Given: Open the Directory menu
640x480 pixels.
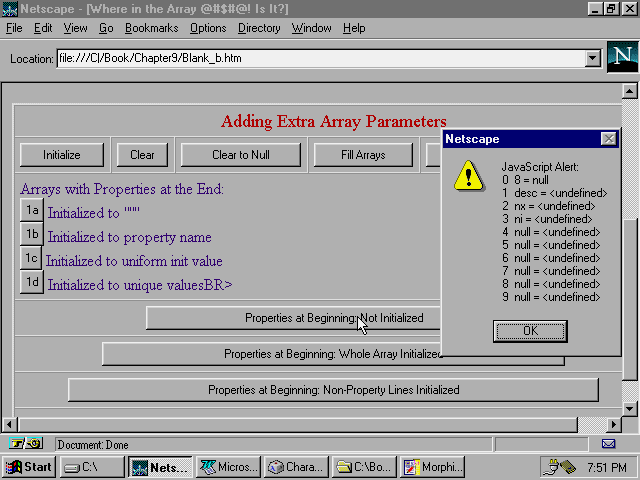Looking at the screenshot, I should (259, 28).
